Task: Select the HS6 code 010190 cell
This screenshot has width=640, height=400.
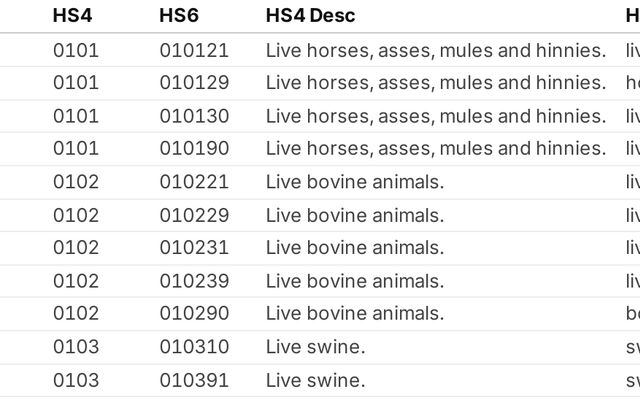Action: (194, 148)
